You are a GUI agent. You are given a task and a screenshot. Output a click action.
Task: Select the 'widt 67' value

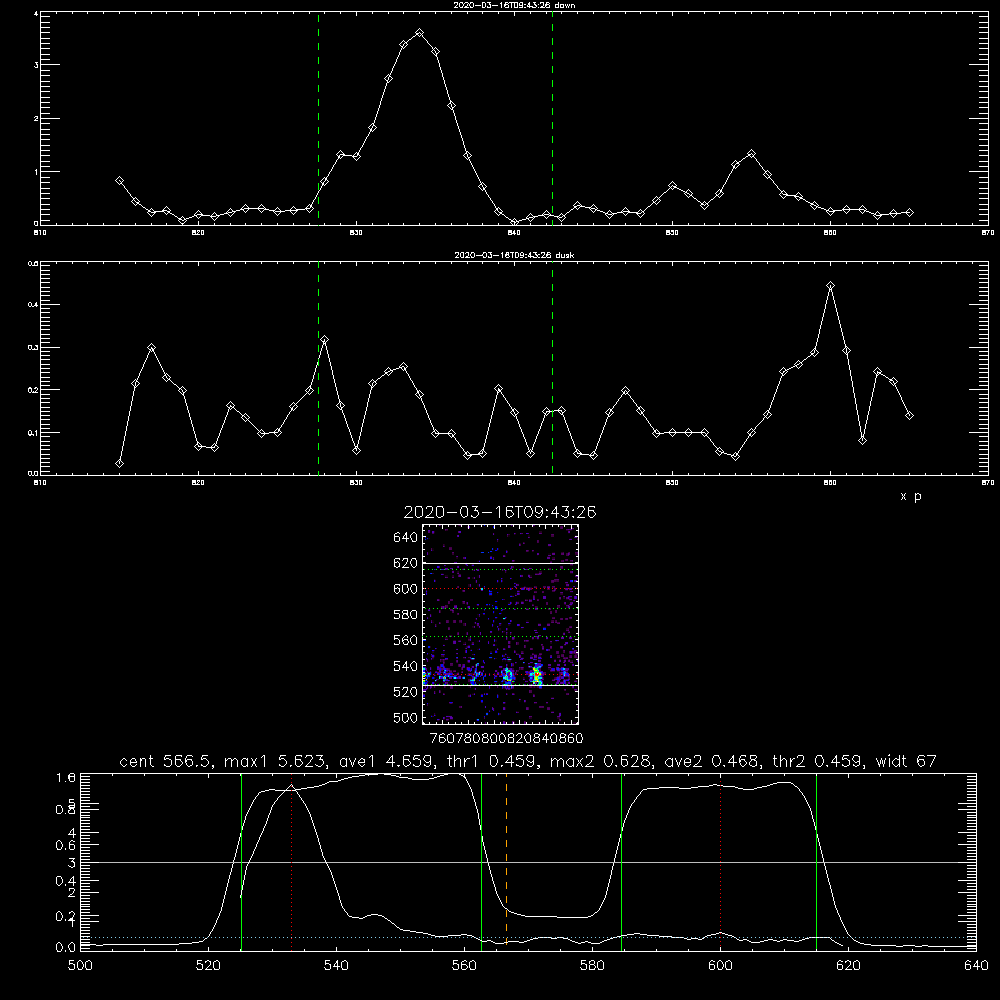(x=906, y=761)
